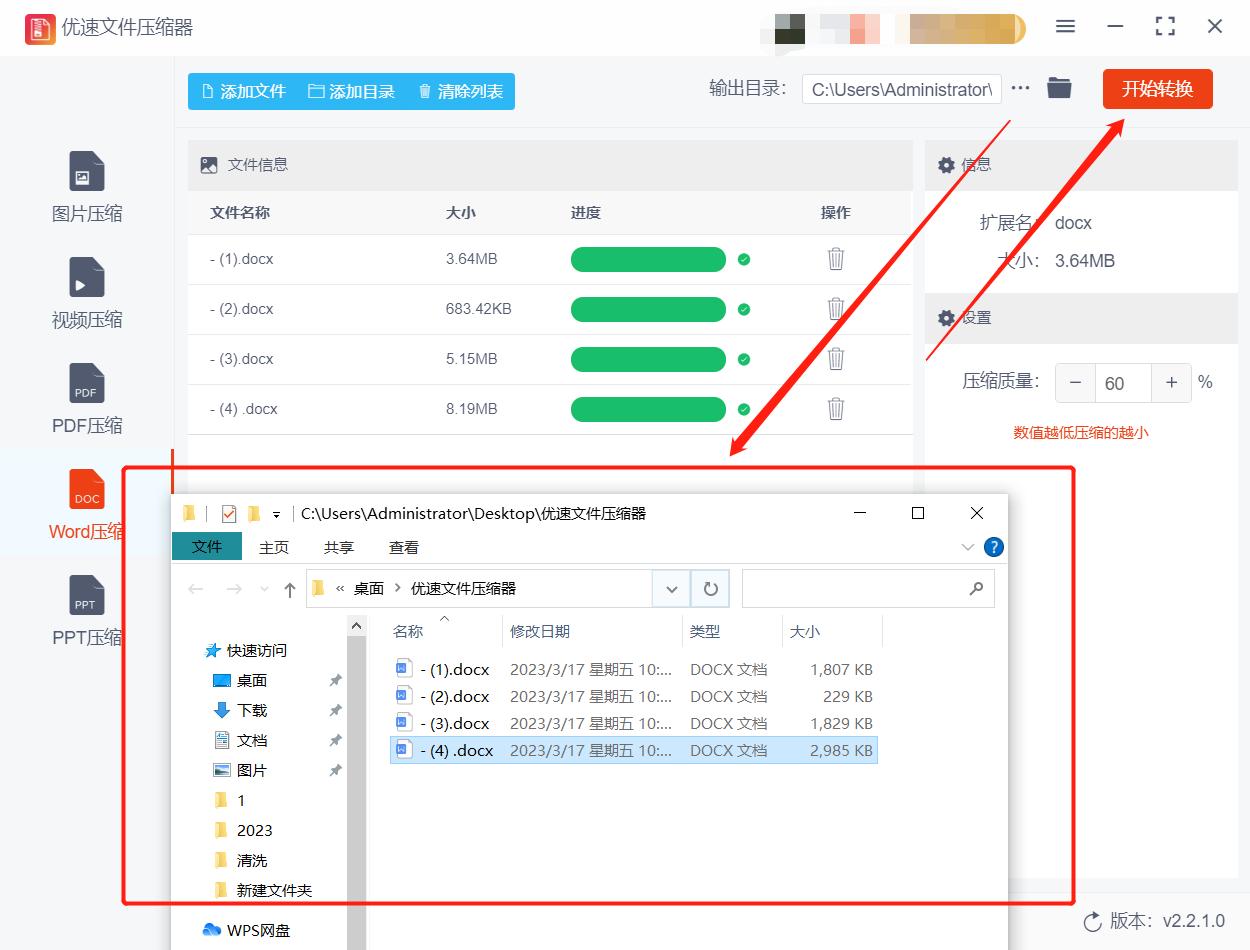The width and height of the screenshot is (1250, 950).
Task: Switch to PDF压缩 mode
Action: click(x=86, y=398)
